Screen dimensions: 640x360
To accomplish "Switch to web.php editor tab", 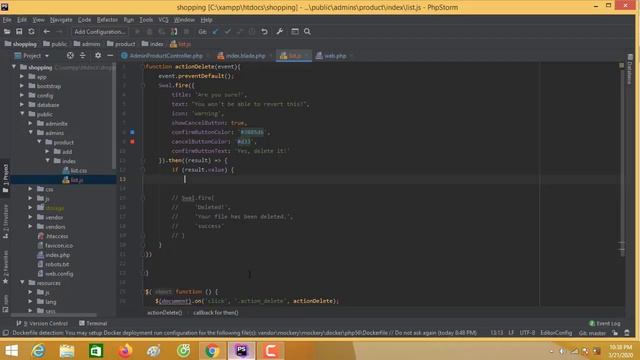I will 335,56.
